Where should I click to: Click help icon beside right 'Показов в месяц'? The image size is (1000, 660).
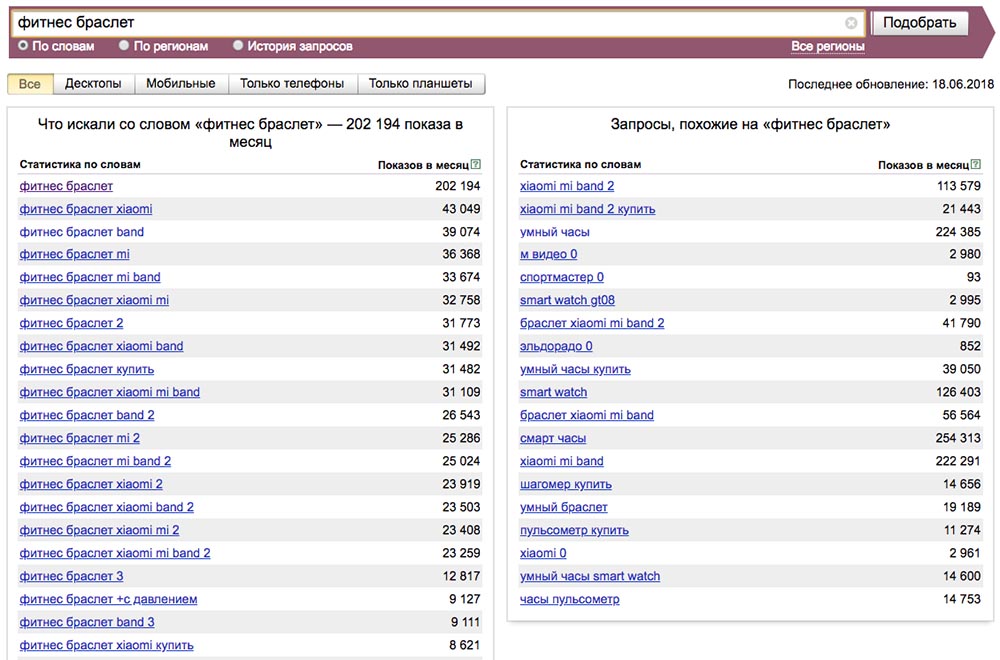click(x=976, y=164)
